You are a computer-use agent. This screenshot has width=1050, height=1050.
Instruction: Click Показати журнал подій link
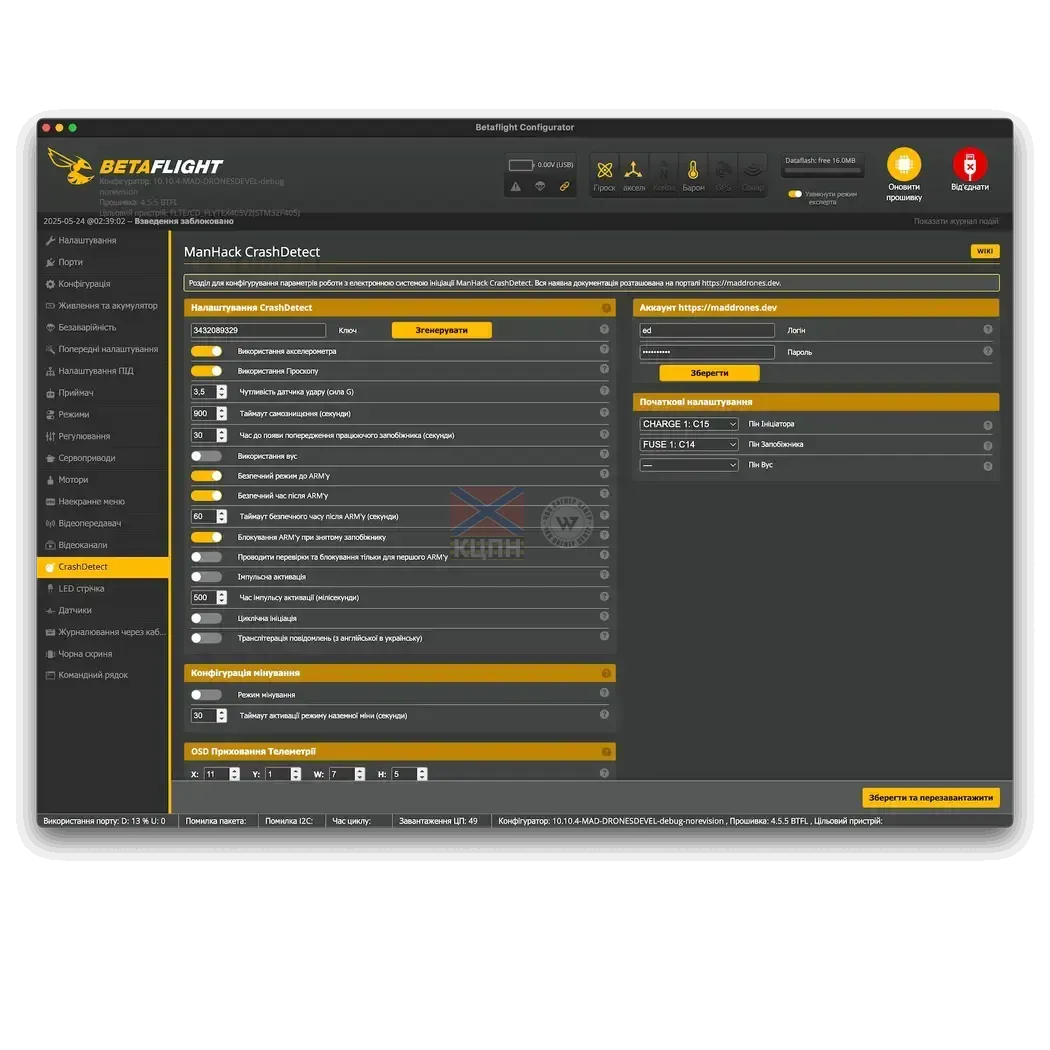[x=956, y=222]
